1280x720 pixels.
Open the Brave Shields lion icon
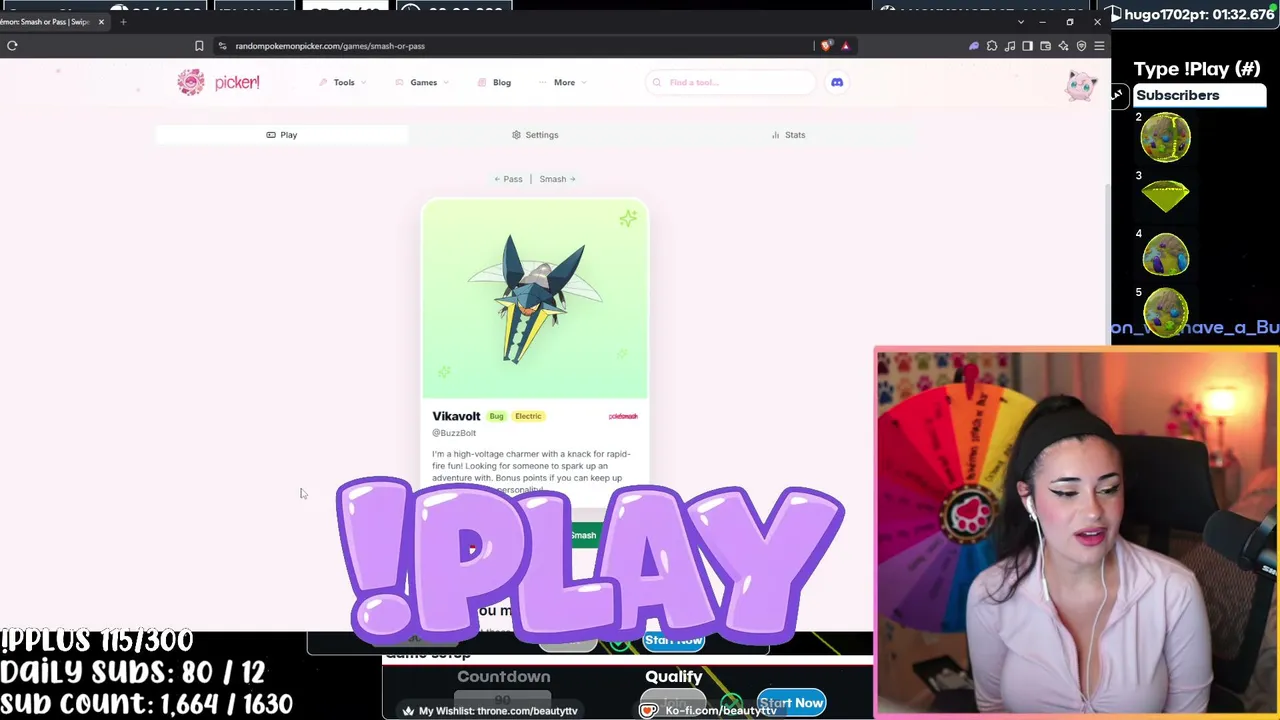(826, 45)
